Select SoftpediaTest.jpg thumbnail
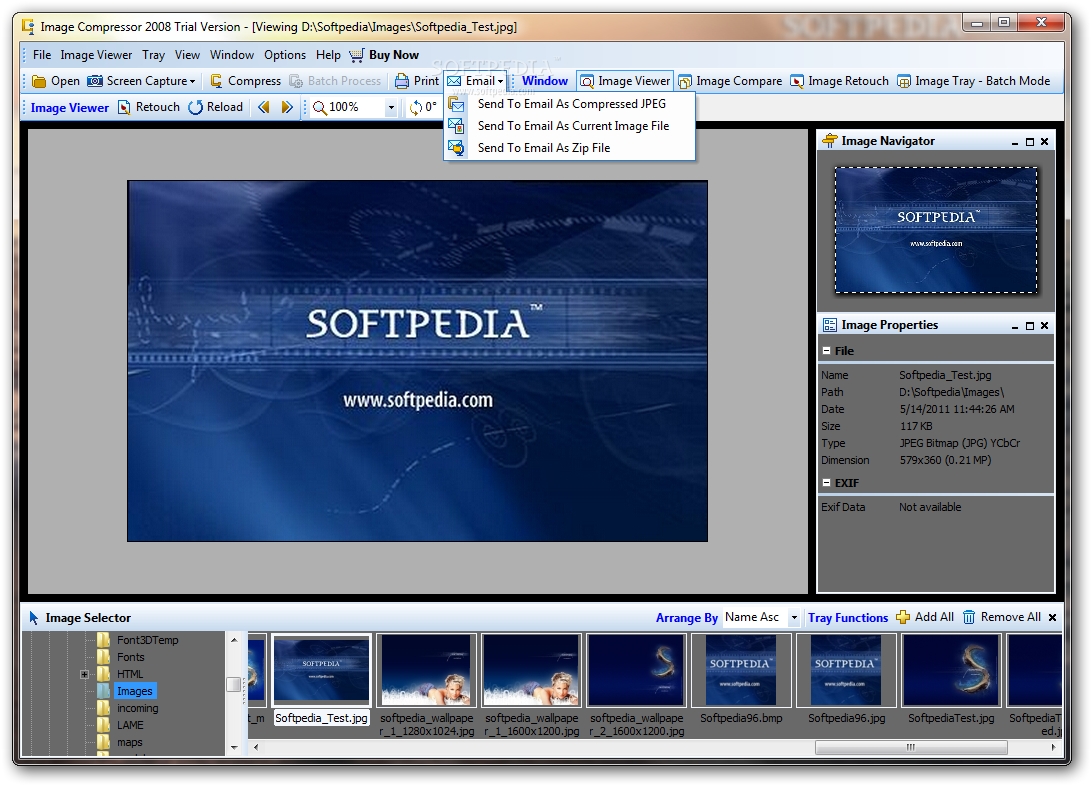This screenshot has height=786, width=1092. (951, 670)
